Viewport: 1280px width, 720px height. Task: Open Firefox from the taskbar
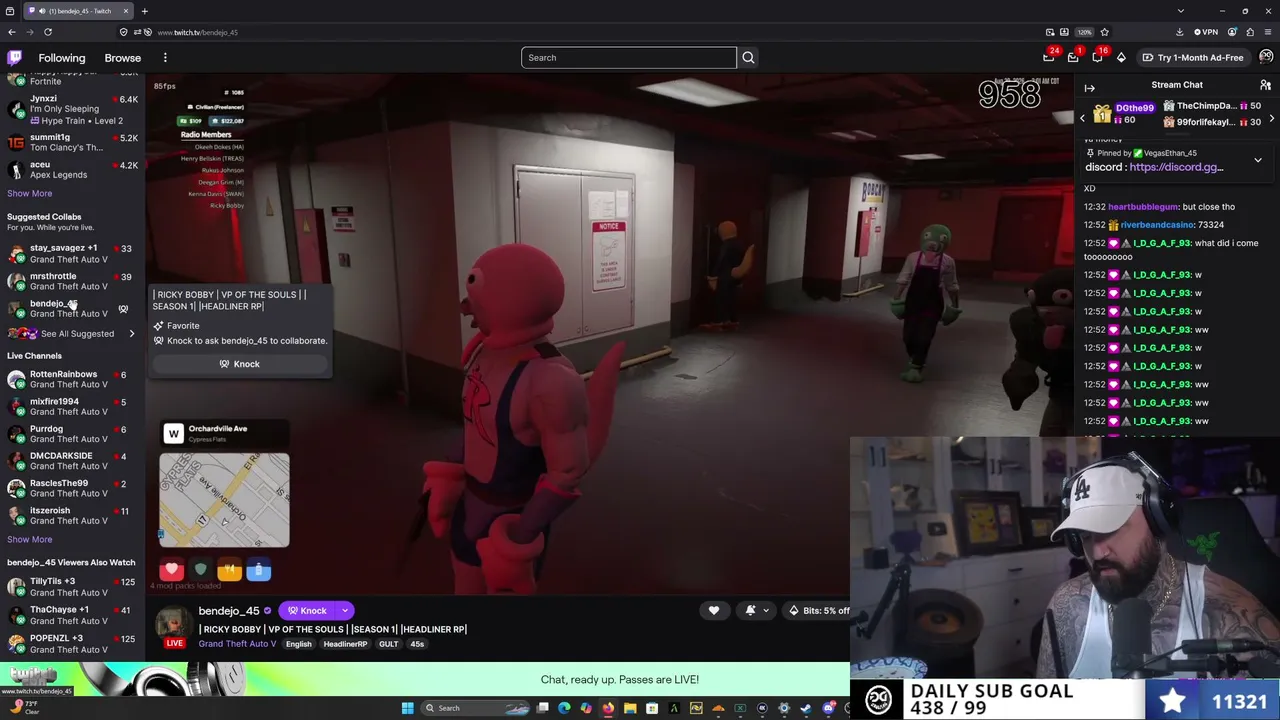click(x=608, y=708)
